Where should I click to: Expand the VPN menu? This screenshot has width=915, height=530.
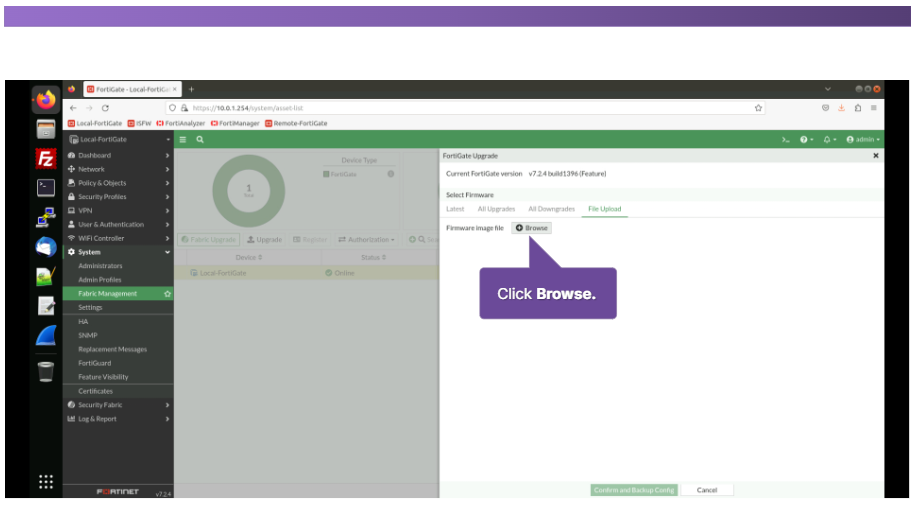(x=119, y=211)
